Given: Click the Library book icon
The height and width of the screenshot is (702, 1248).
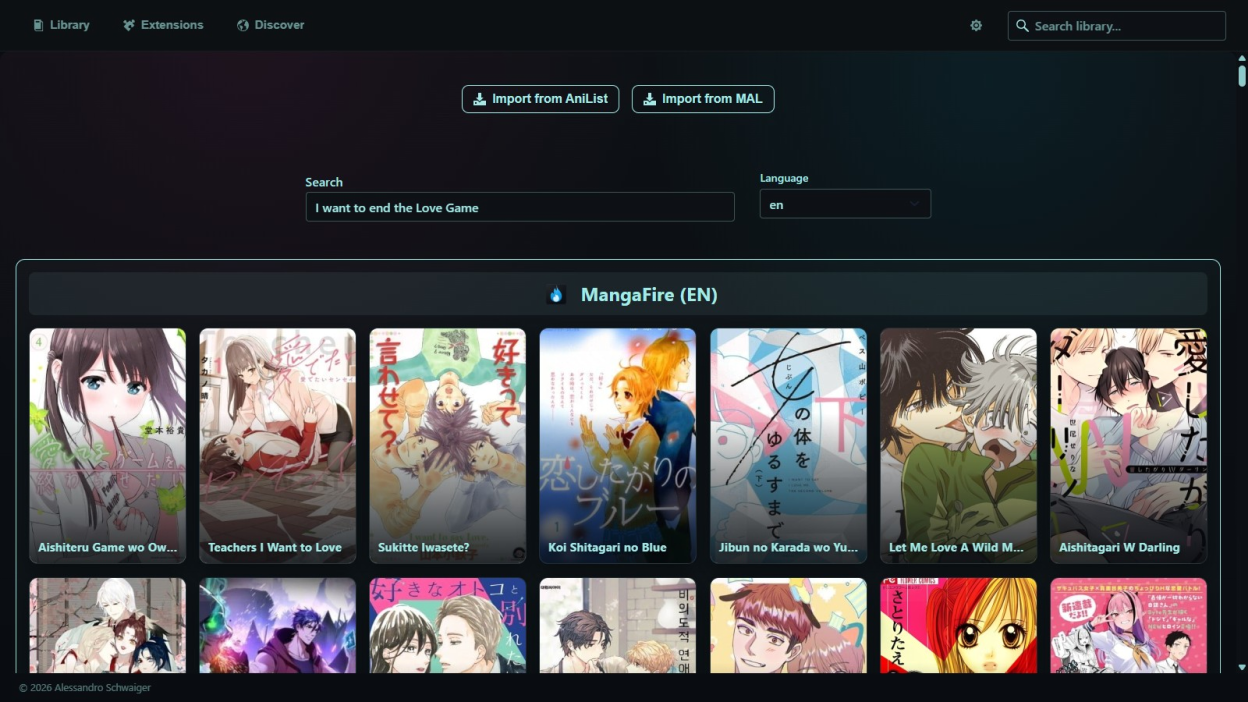Looking at the screenshot, I should click(x=38, y=25).
